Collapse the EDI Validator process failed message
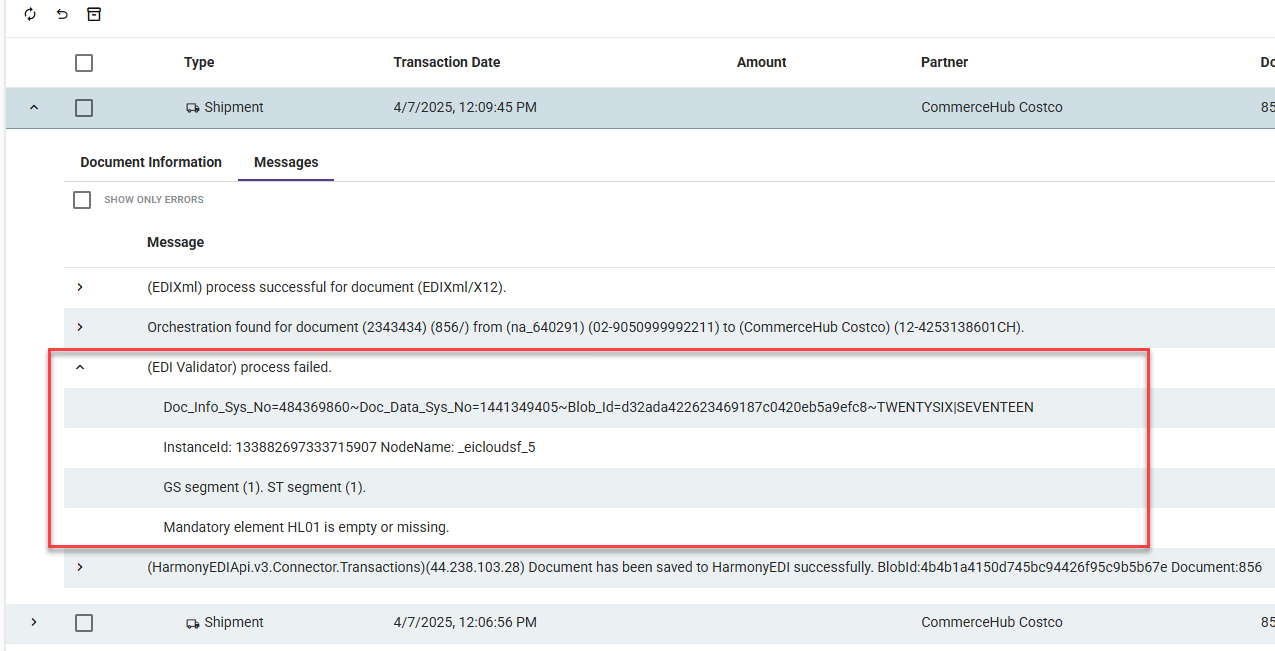1275x651 pixels. coord(80,367)
